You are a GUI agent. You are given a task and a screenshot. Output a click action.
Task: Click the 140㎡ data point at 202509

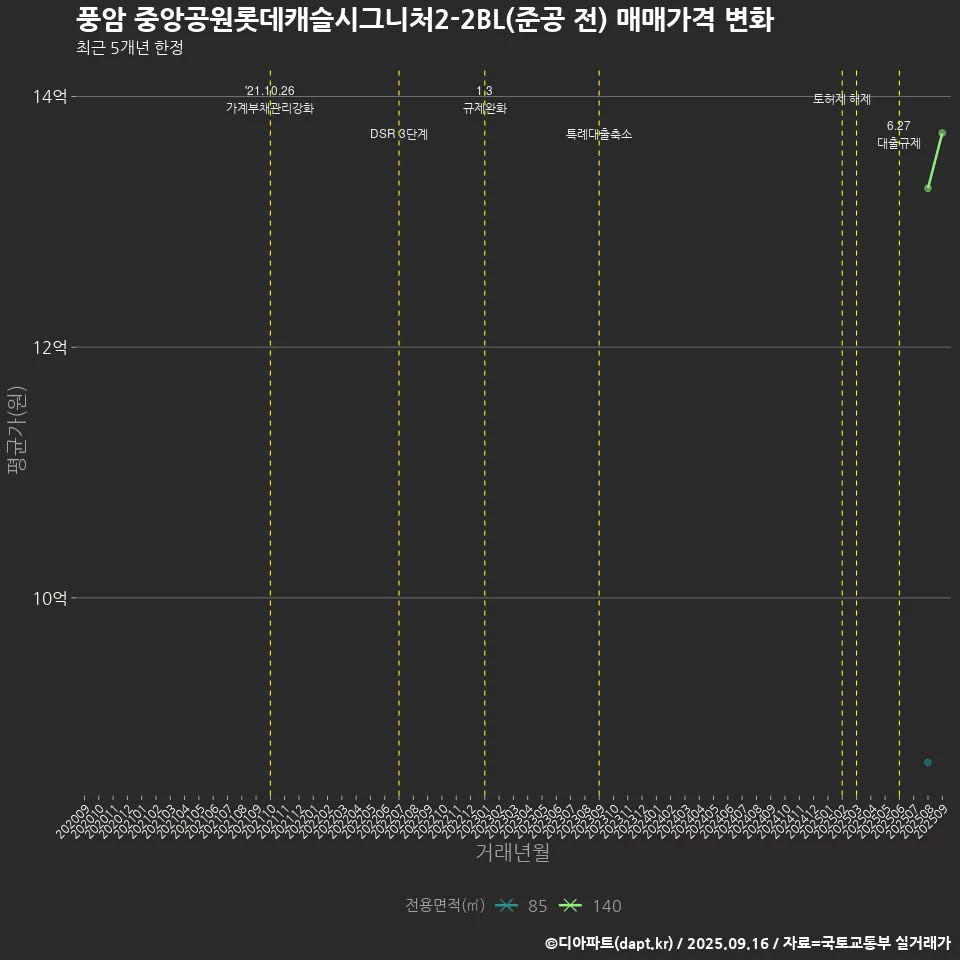(x=942, y=133)
